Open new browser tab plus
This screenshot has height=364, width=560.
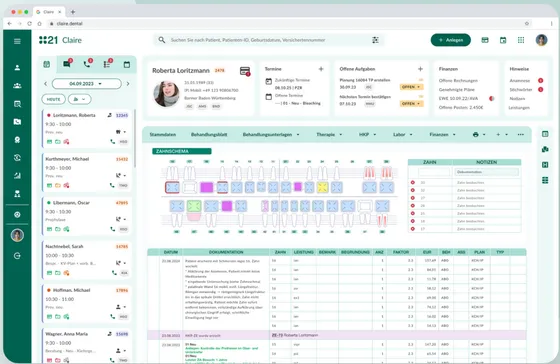73,12
